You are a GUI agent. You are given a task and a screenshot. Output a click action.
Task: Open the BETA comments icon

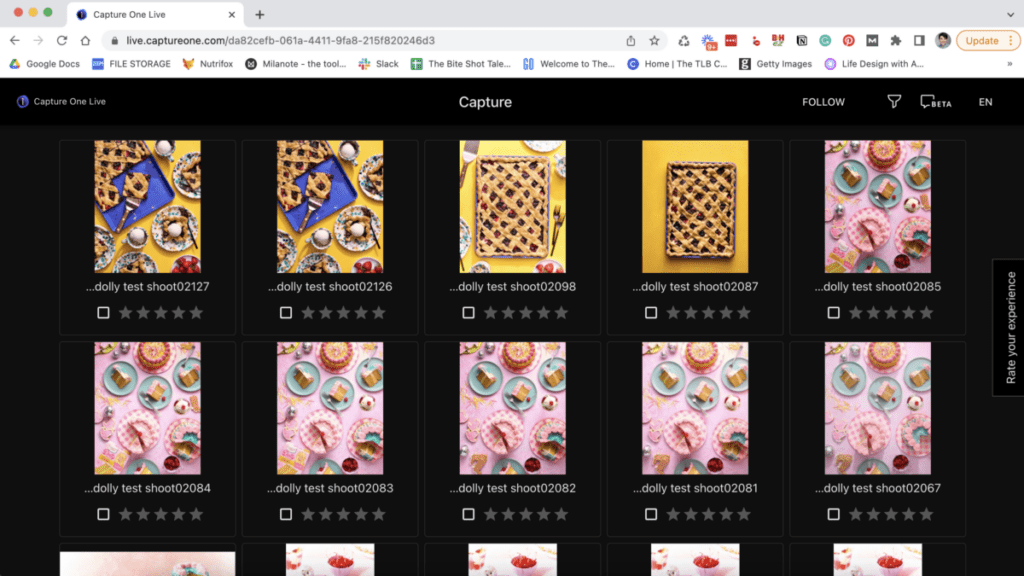[935, 102]
